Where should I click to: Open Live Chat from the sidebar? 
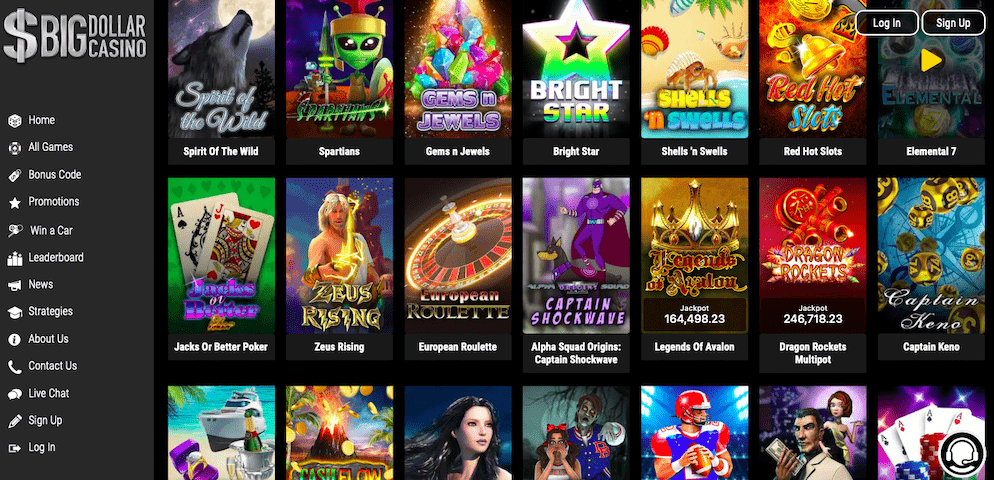tap(49, 393)
